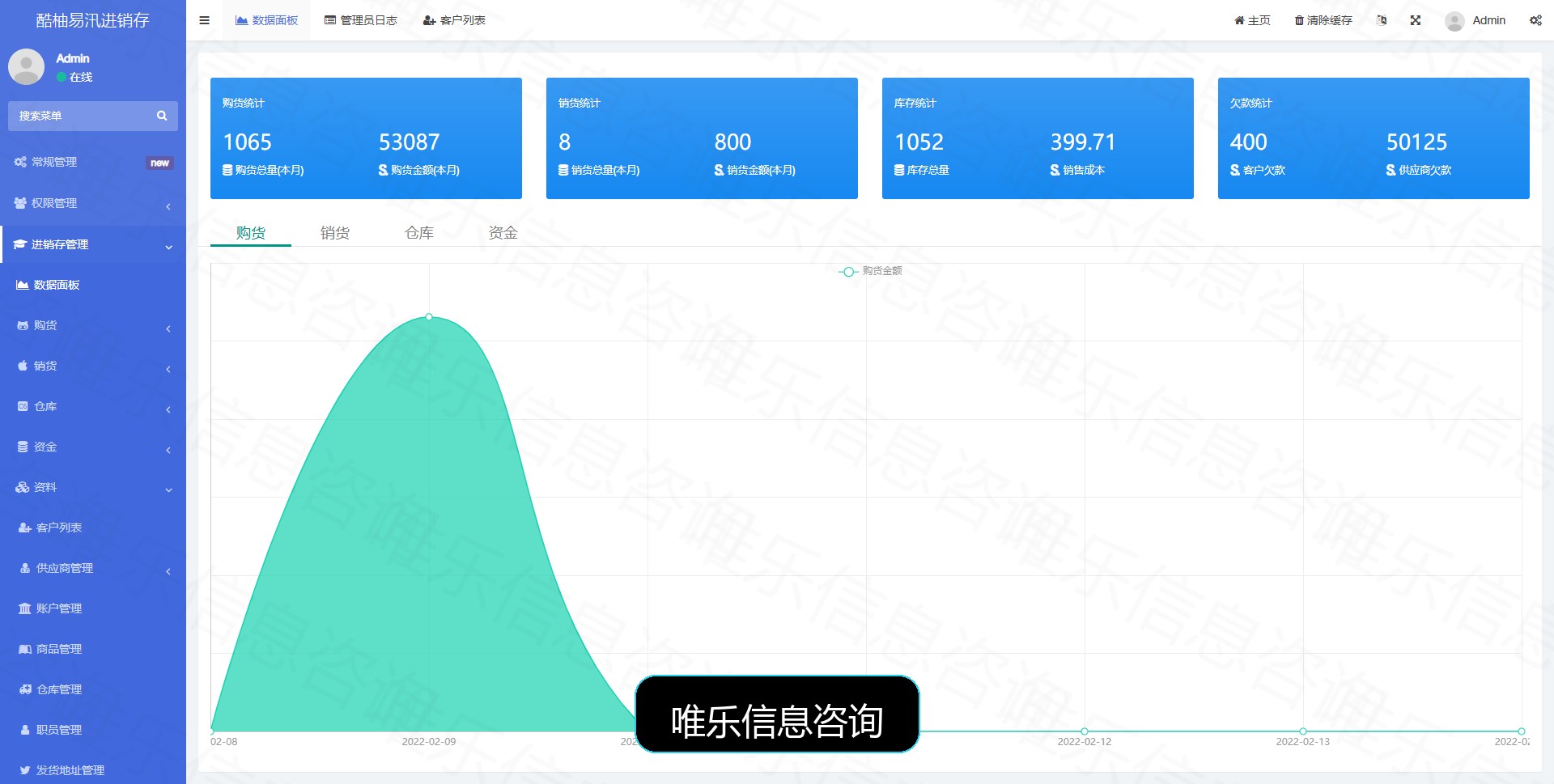Click the chart data point at 2022-02-13
Image resolution: width=1554 pixels, height=784 pixels.
pos(1302,731)
